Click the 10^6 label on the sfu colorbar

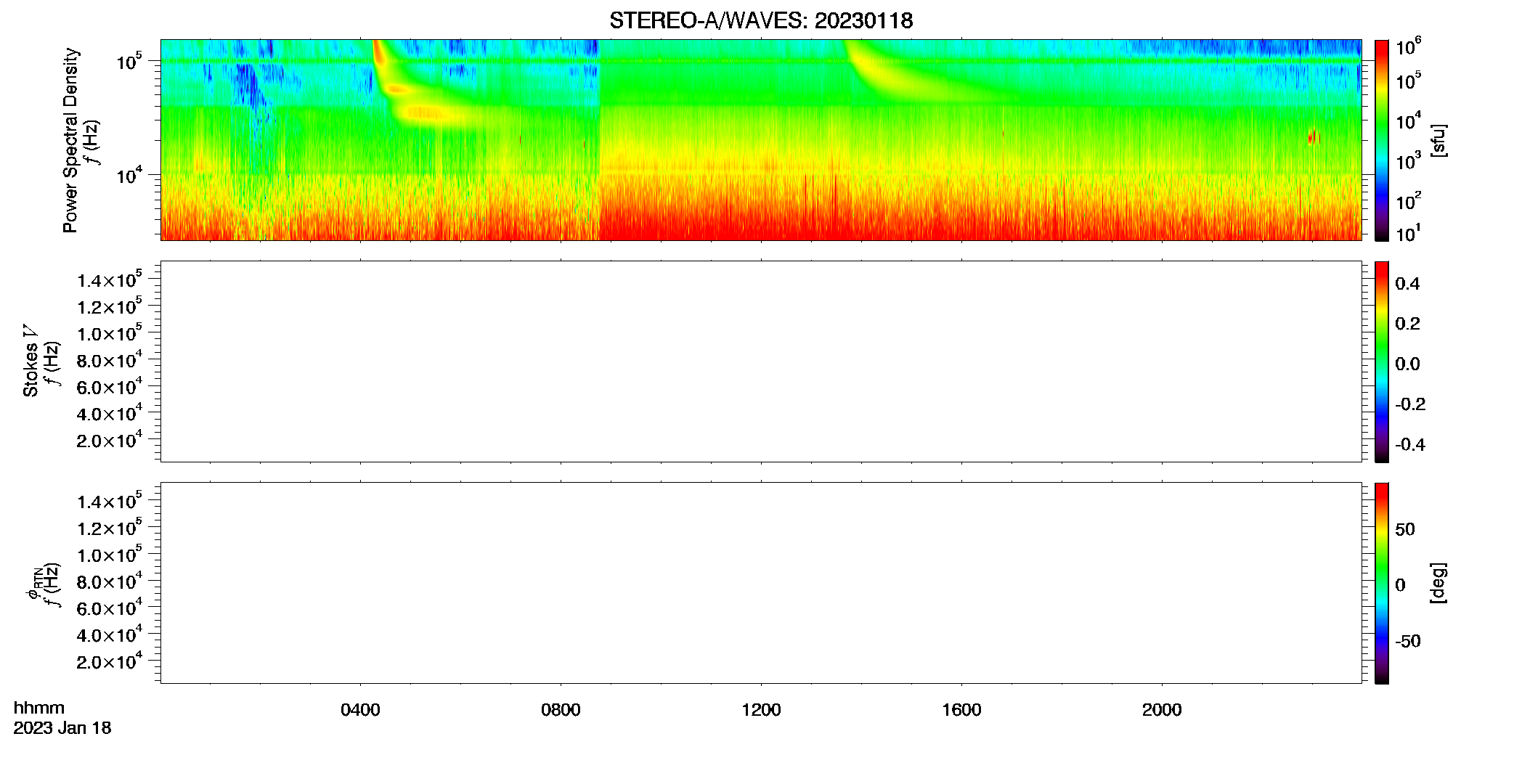[1409, 46]
